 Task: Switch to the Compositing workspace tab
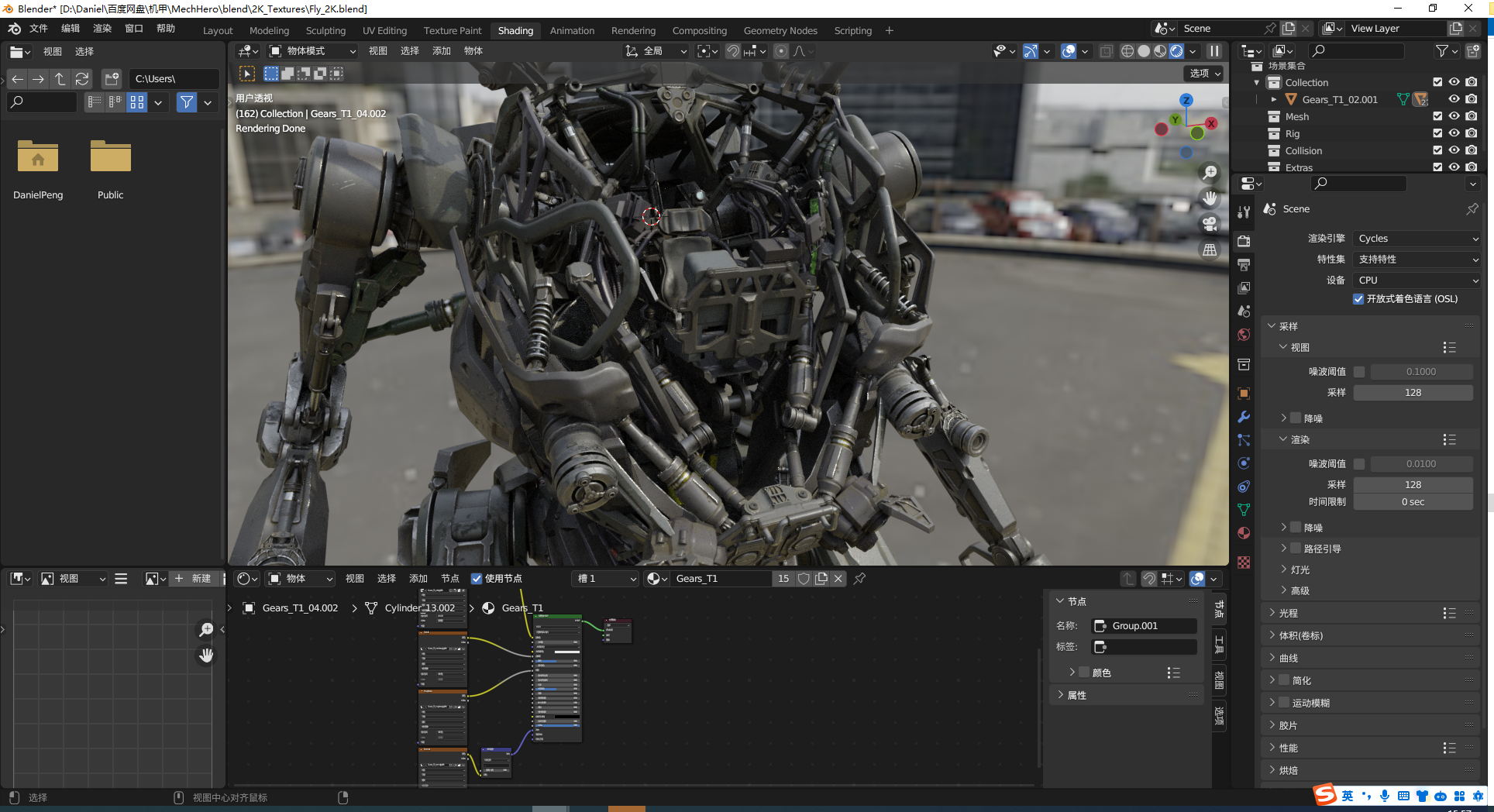coord(699,31)
